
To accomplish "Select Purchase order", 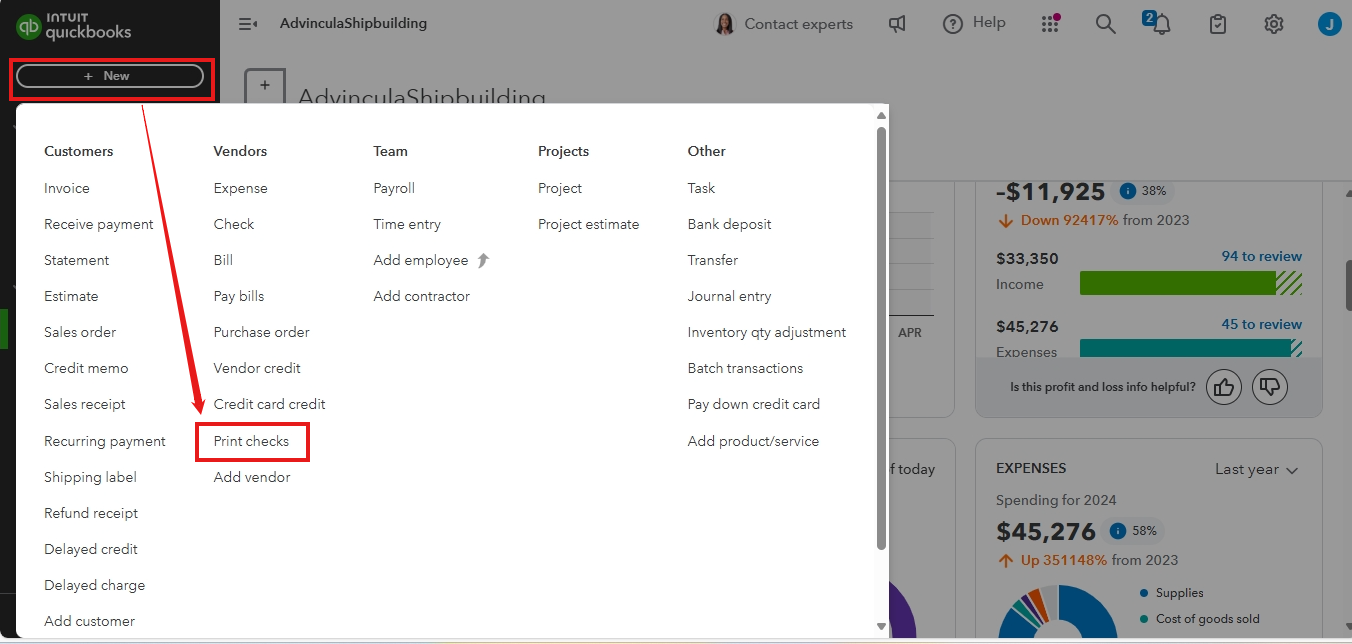I will [262, 332].
